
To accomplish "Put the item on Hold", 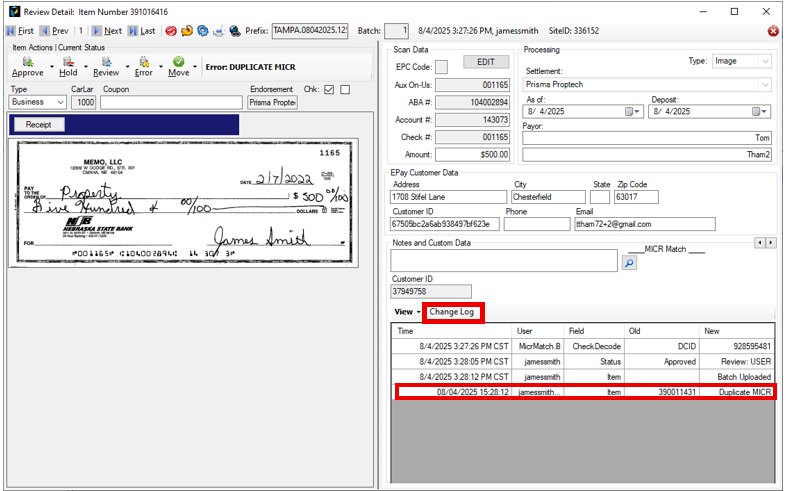I will click(68, 67).
